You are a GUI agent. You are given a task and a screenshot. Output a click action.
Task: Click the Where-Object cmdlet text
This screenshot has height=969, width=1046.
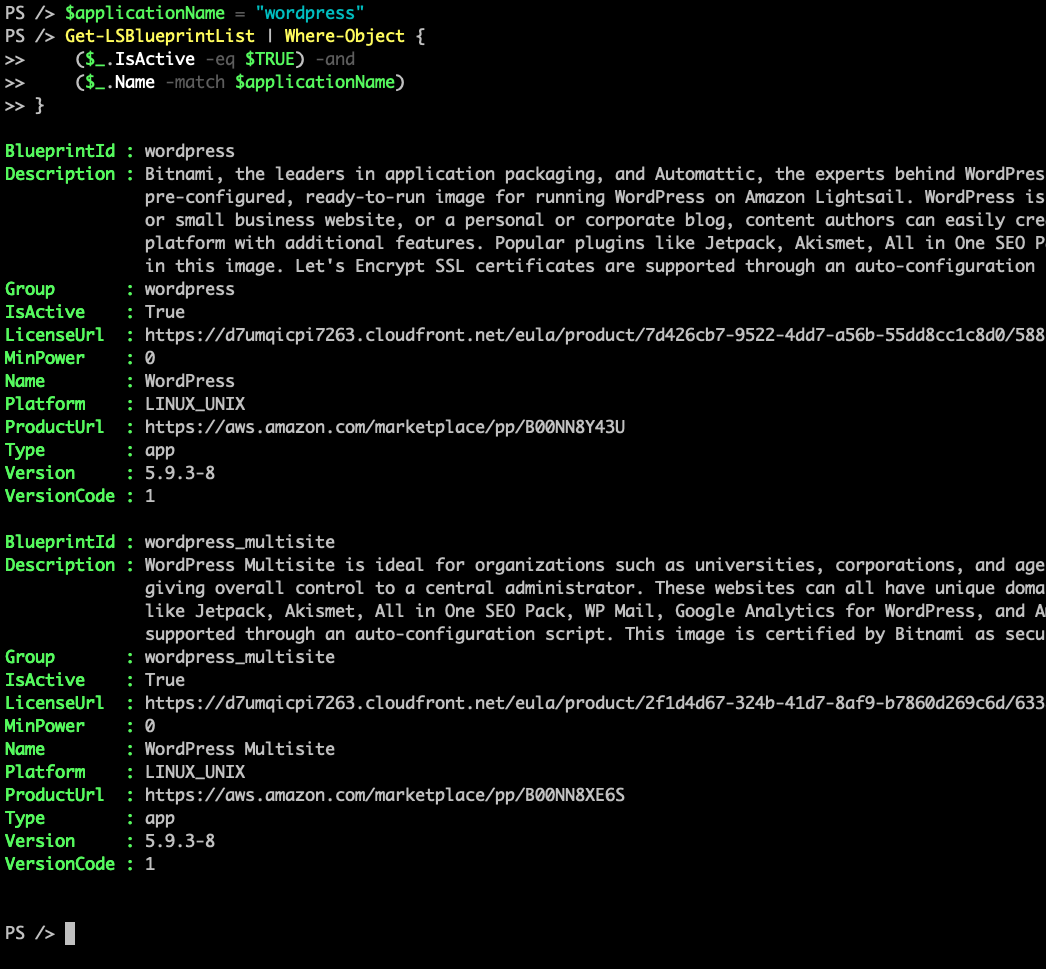click(x=344, y=35)
